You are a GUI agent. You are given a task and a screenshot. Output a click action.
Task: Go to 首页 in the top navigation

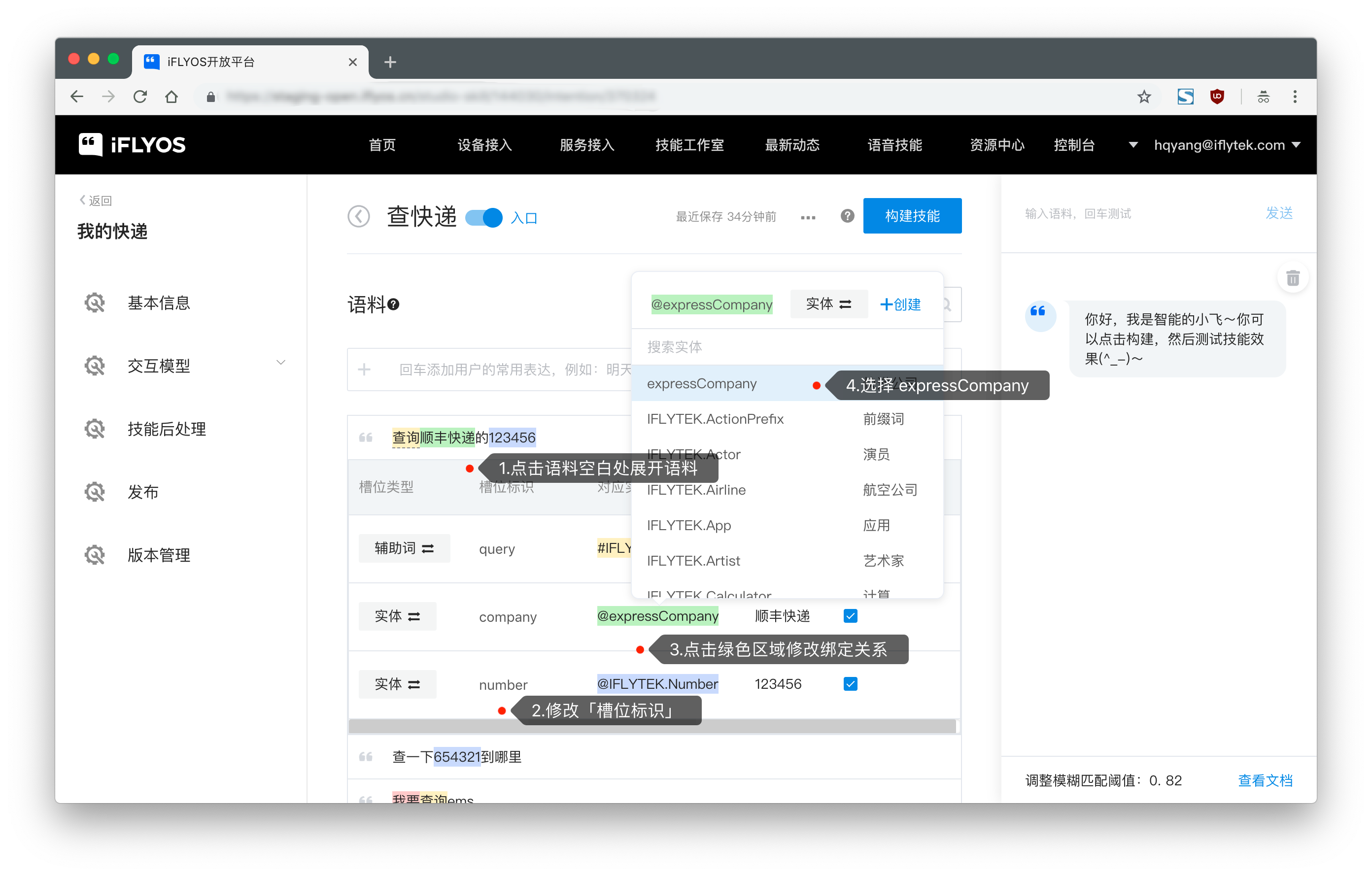coord(382,145)
